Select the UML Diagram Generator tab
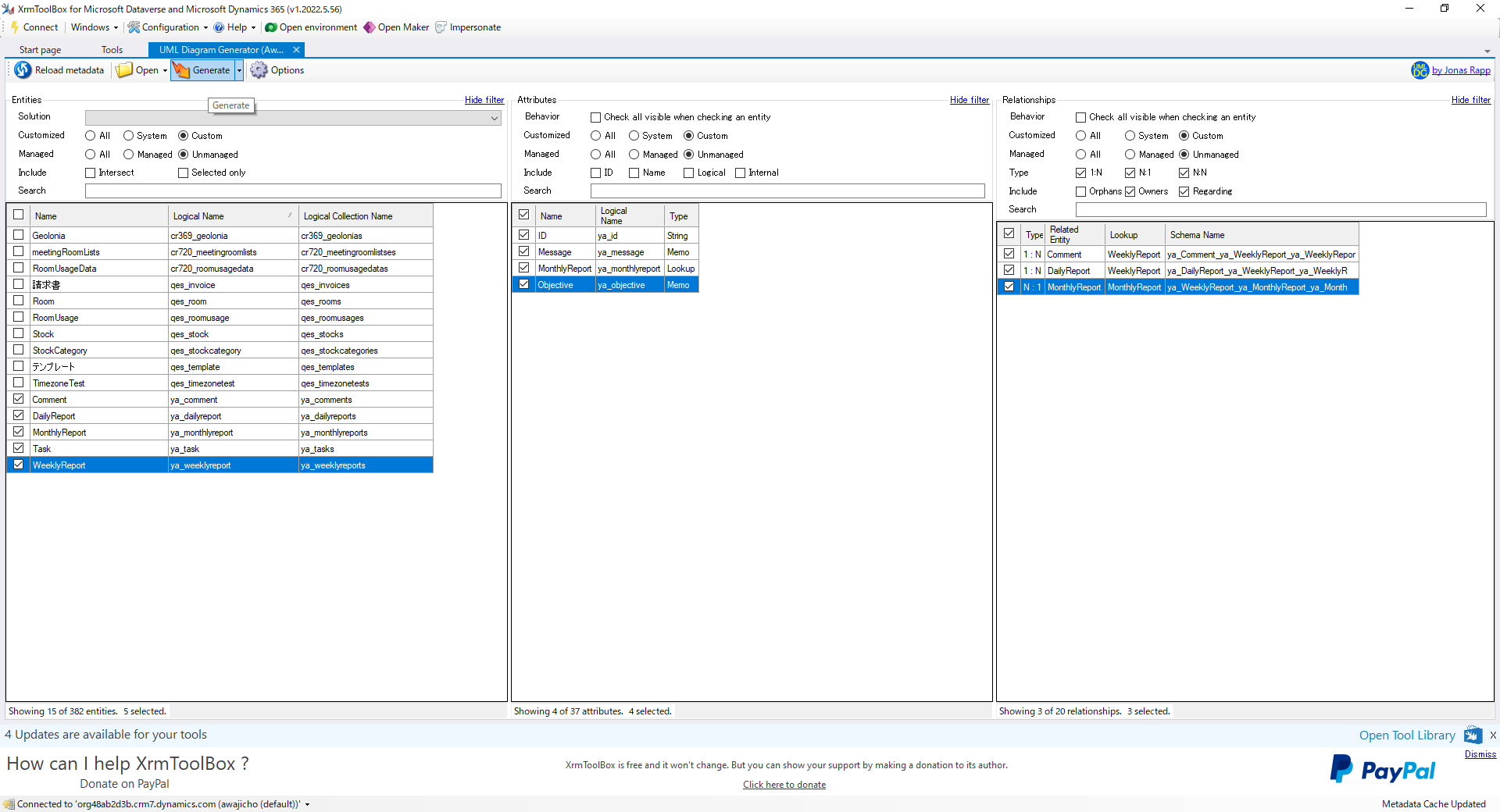The width and height of the screenshot is (1500, 812). (x=221, y=50)
